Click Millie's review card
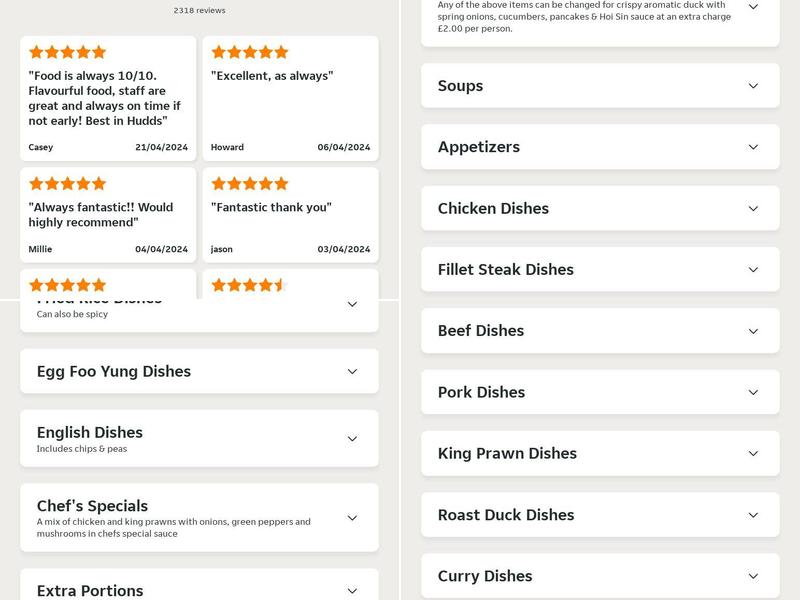800x600 pixels. click(107, 215)
